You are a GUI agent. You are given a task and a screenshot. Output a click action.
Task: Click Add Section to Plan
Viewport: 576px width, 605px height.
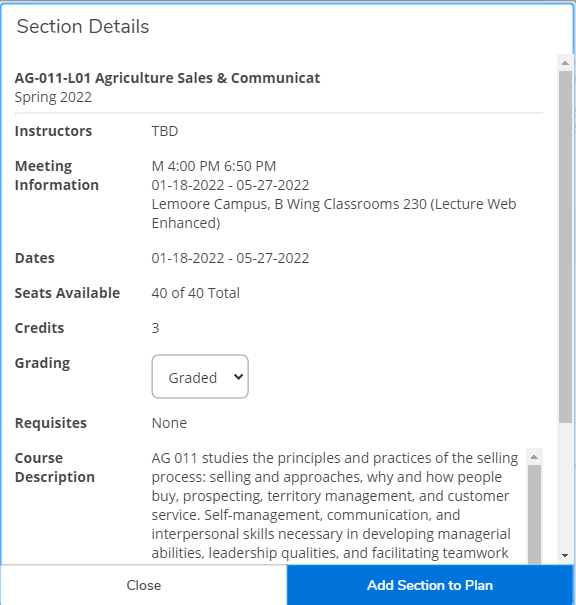(430, 585)
